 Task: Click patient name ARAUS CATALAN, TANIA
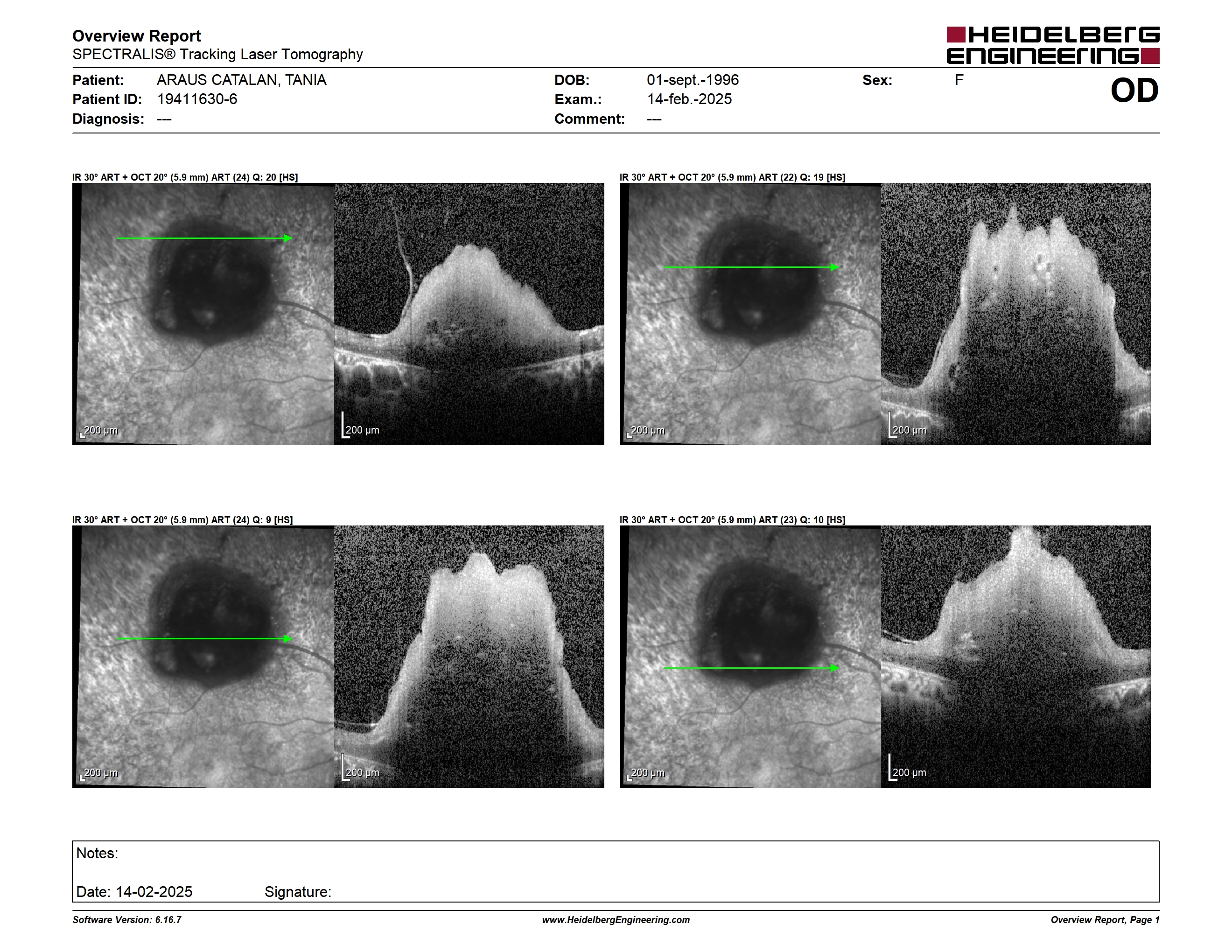click(241, 80)
